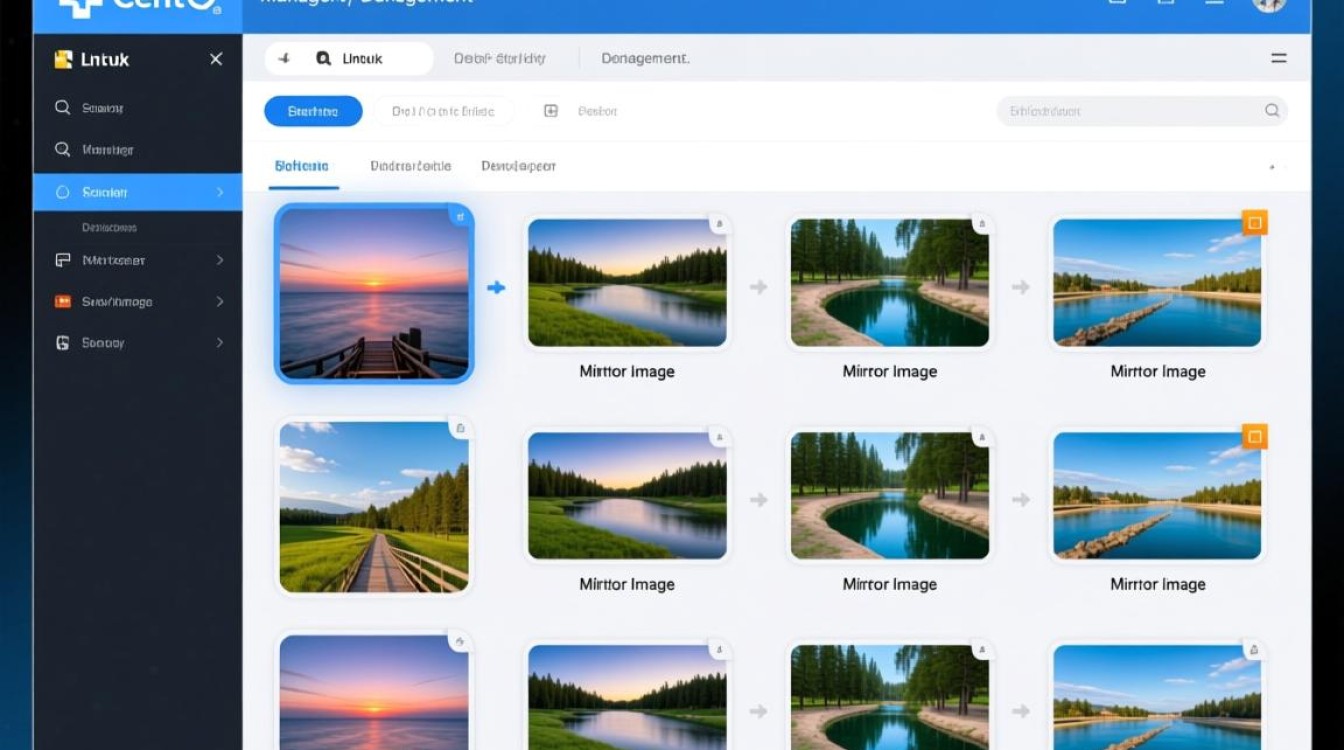Switch to the tab right of the Lntuk tab
The height and width of the screenshot is (750, 1344).
pos(500,59)
